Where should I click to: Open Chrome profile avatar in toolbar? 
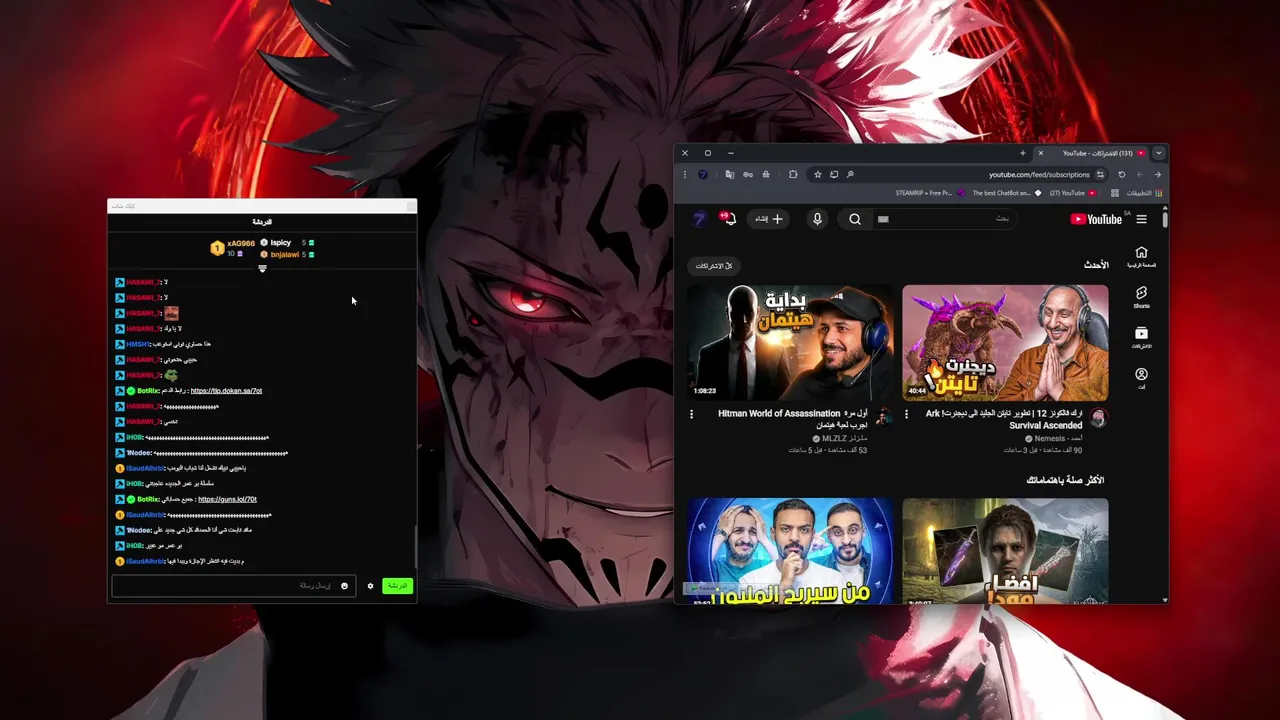click(x=702, y=174)
